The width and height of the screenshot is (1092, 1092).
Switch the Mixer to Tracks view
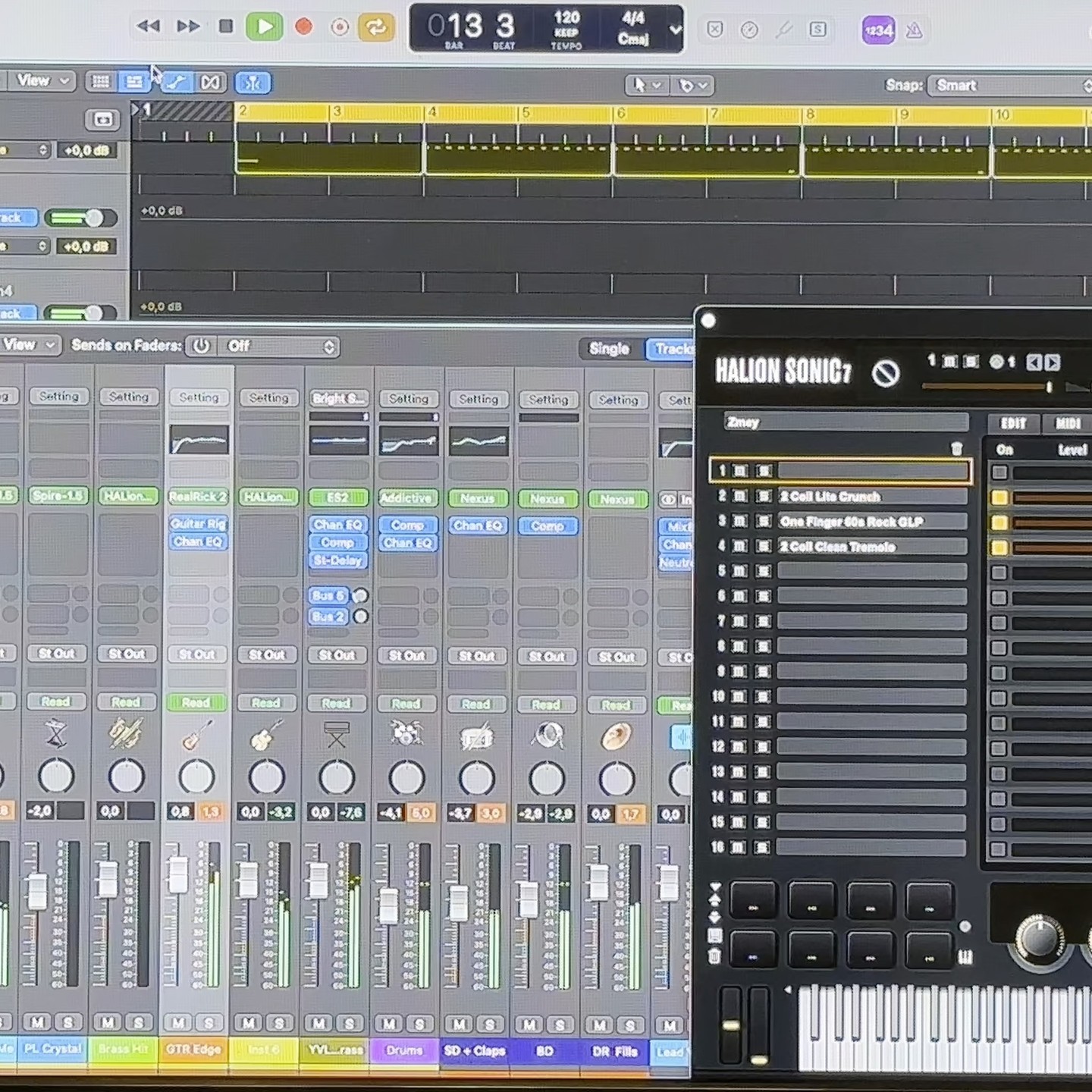tap(670, 349)
